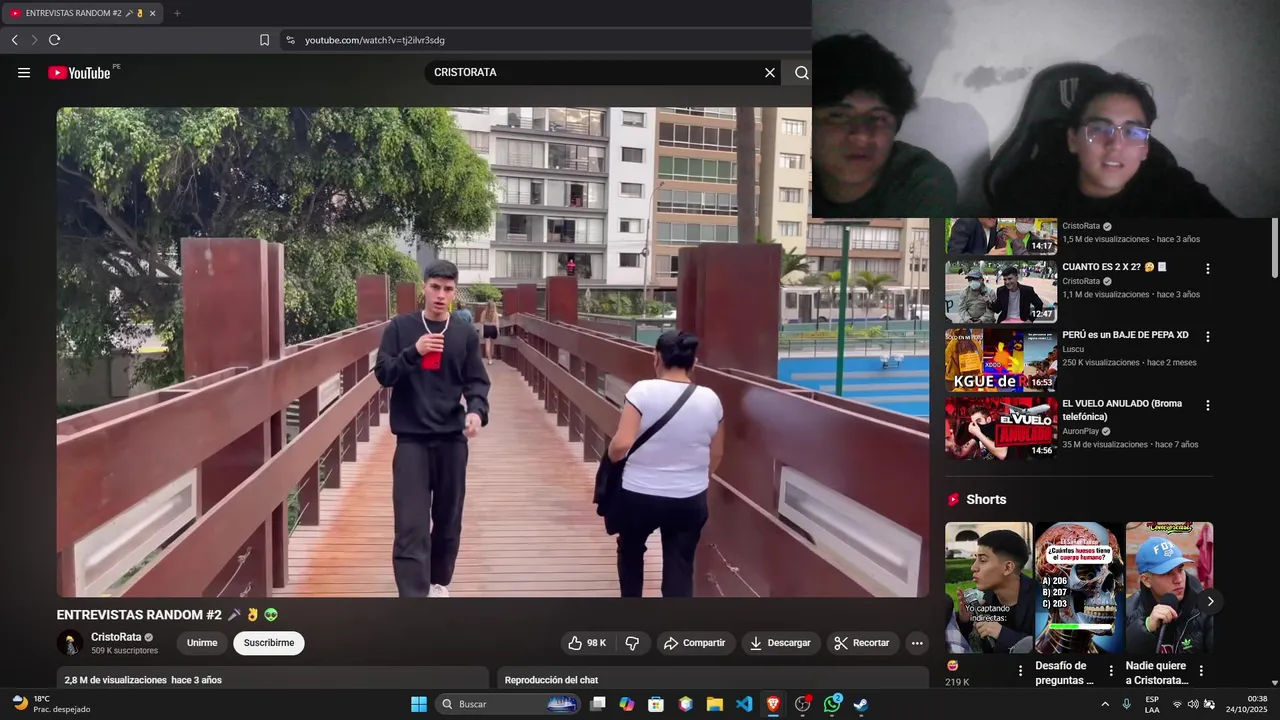This screenshot has width=1280, height=720.
Task: Click the Unirme join button
Action: (202, 643)
